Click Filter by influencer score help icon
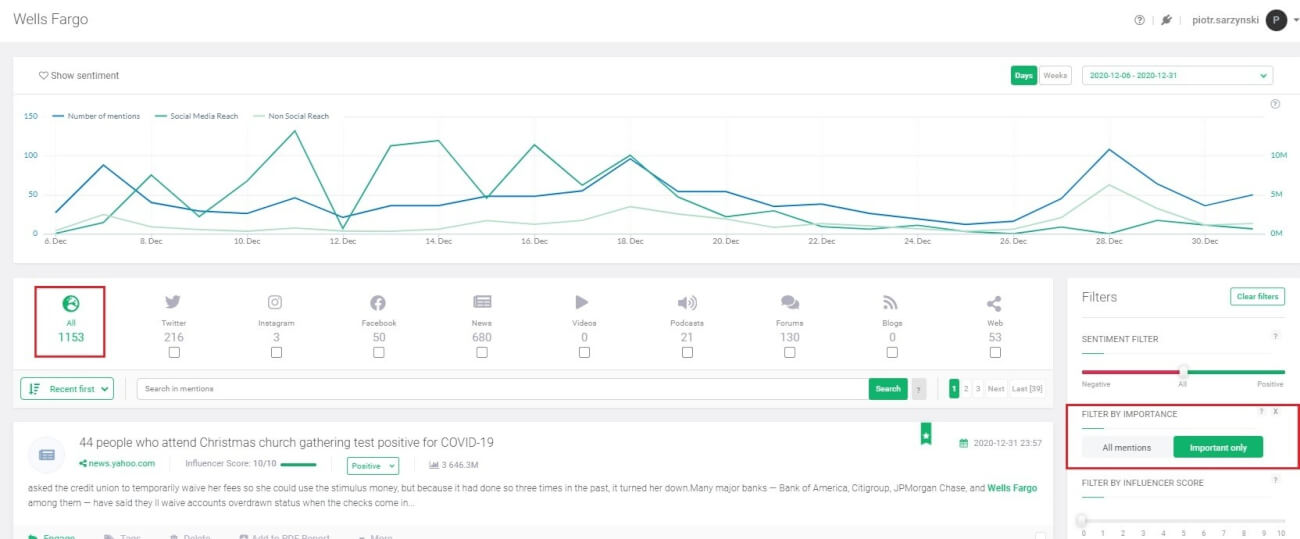Image resolution: width=1300 pixels, height=539 pixels. (x=1275, y=480)
